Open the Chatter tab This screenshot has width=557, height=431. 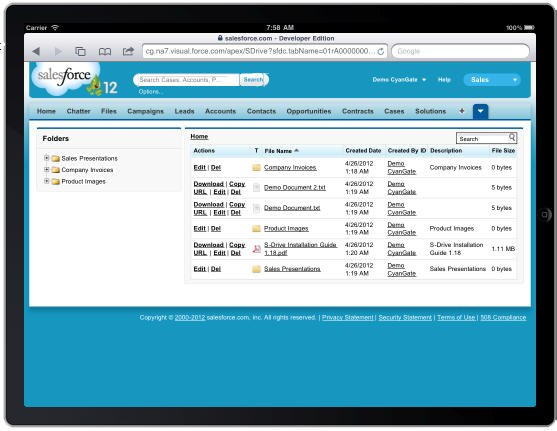[x=79, y=111]
